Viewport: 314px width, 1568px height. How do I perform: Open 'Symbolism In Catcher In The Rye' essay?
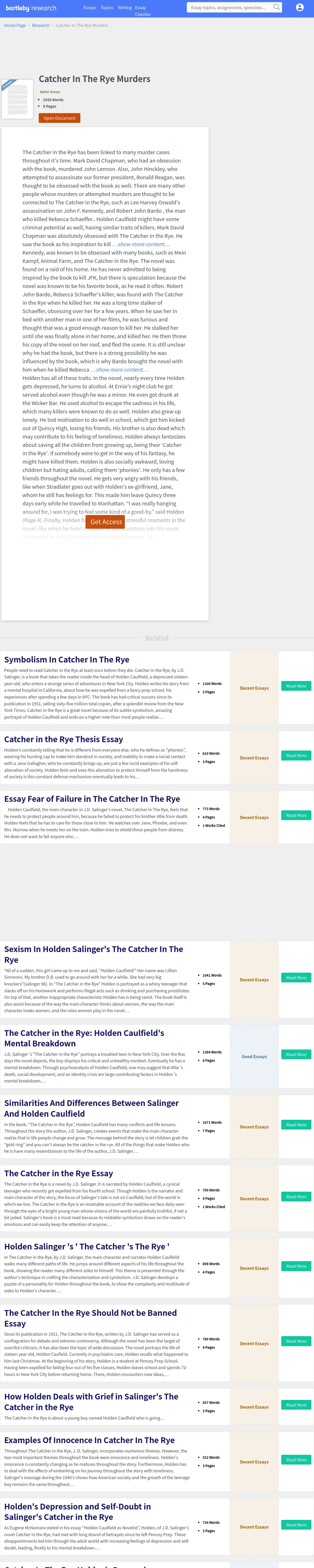(66, 659)
